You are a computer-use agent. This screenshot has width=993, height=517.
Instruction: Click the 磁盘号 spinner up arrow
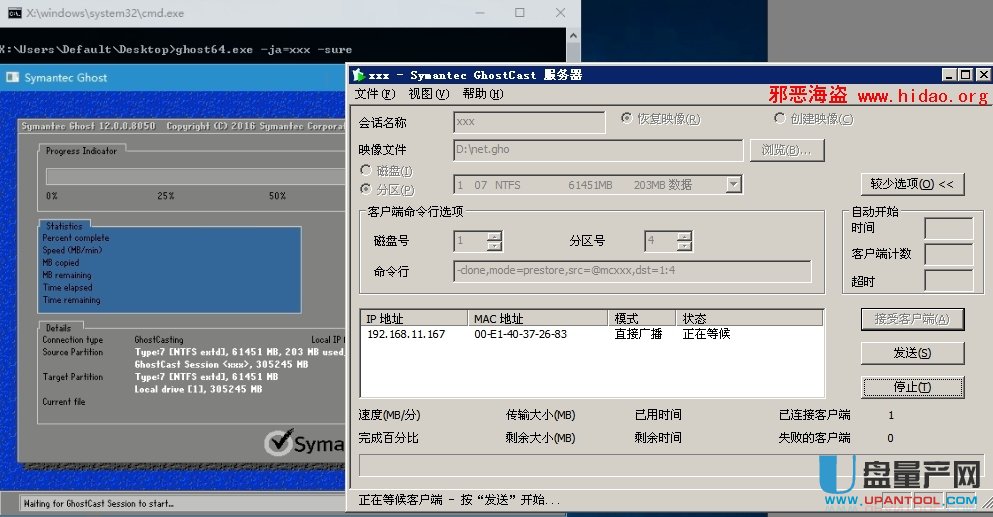tap(494, 237)
